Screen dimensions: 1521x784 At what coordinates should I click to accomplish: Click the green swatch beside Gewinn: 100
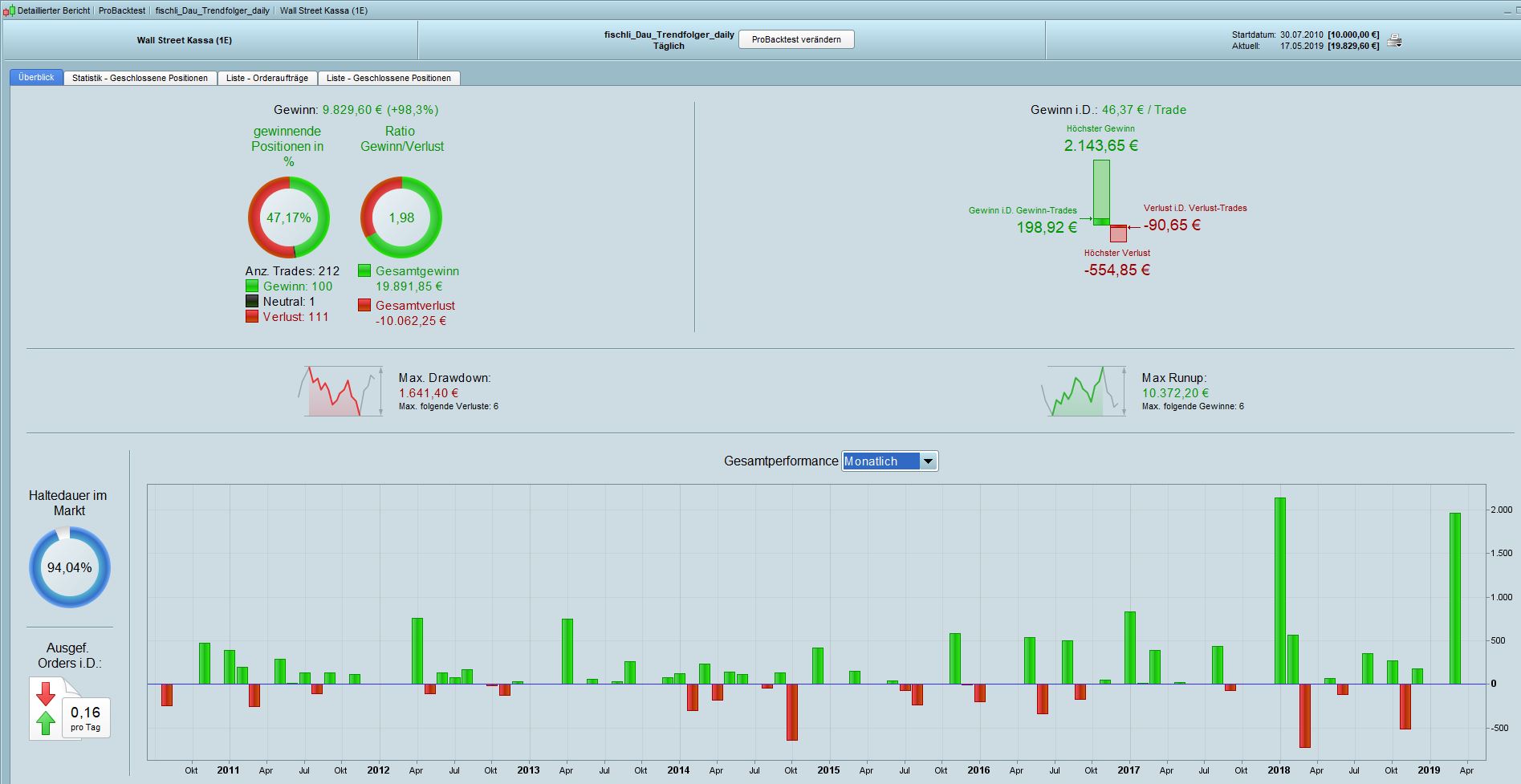click(252, 286)
